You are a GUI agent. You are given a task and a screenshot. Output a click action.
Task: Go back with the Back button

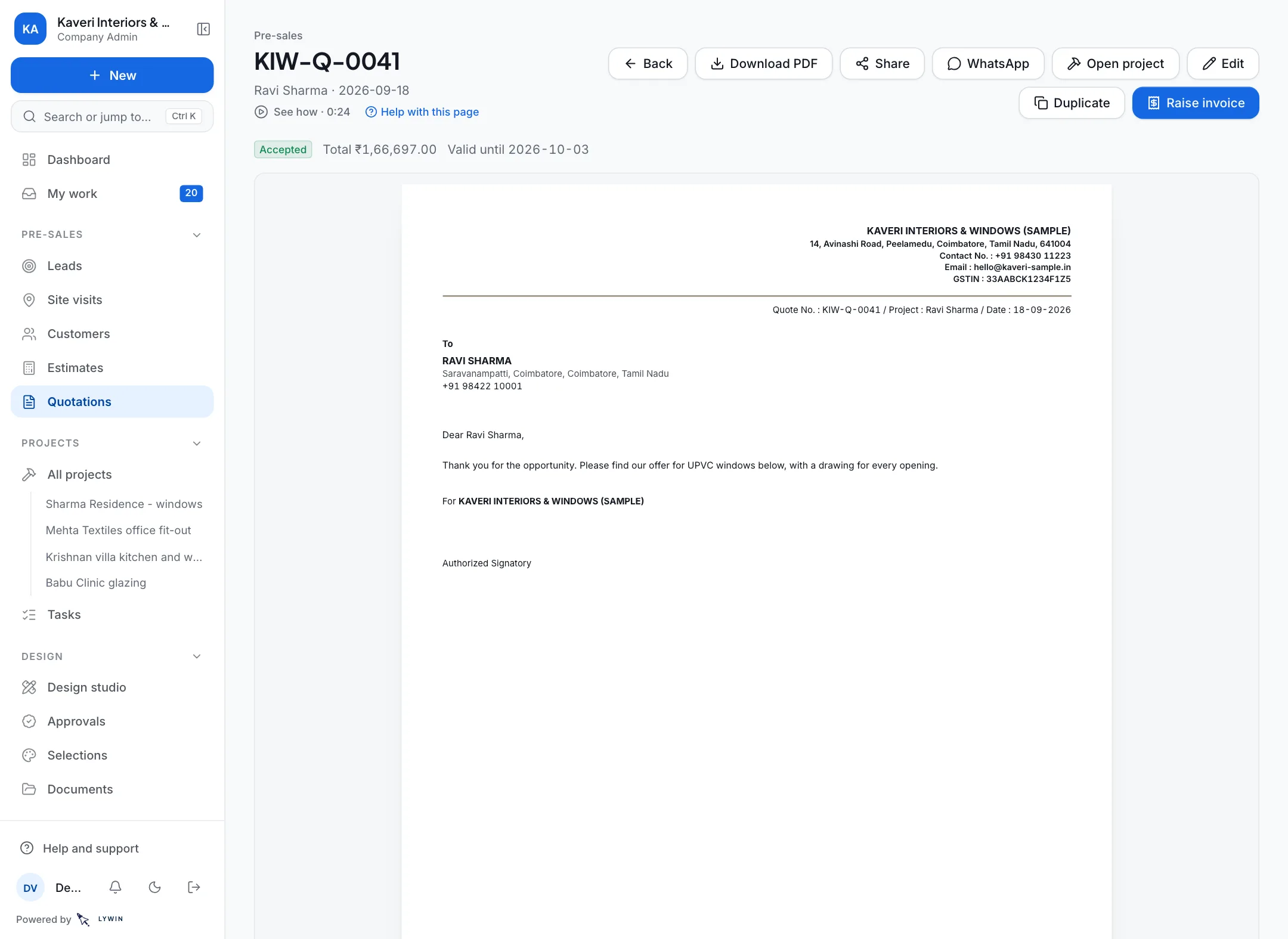[x=648, y=64]
